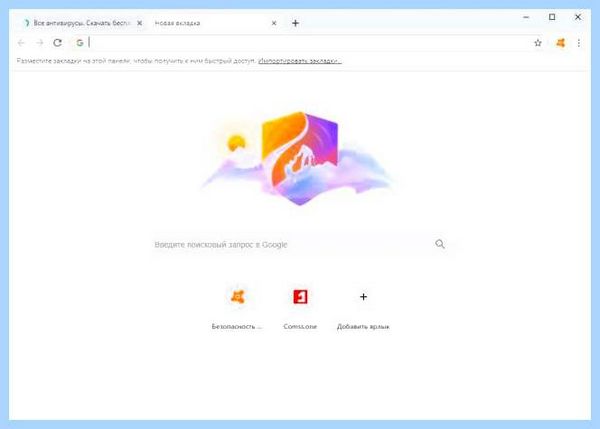Open the Avast security extension icon in toolbar
600x429 pixels.
tap(560, 43)
